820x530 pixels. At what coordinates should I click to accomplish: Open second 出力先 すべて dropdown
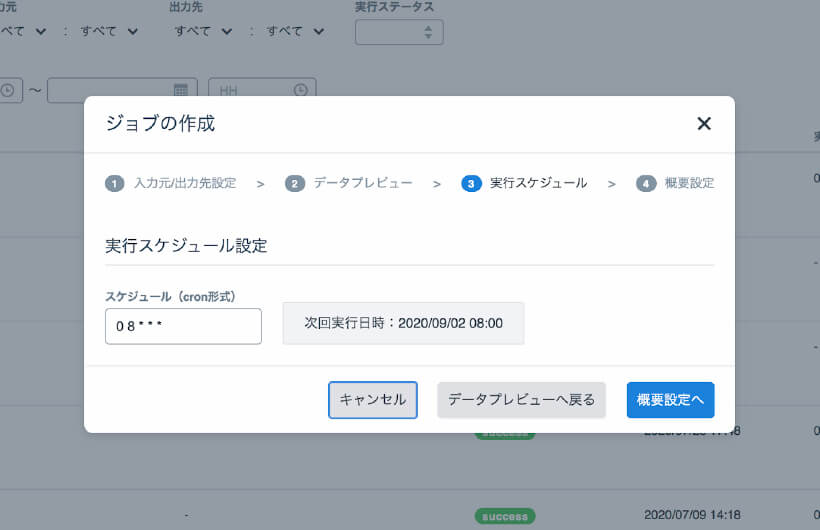[x=295, y=31]
